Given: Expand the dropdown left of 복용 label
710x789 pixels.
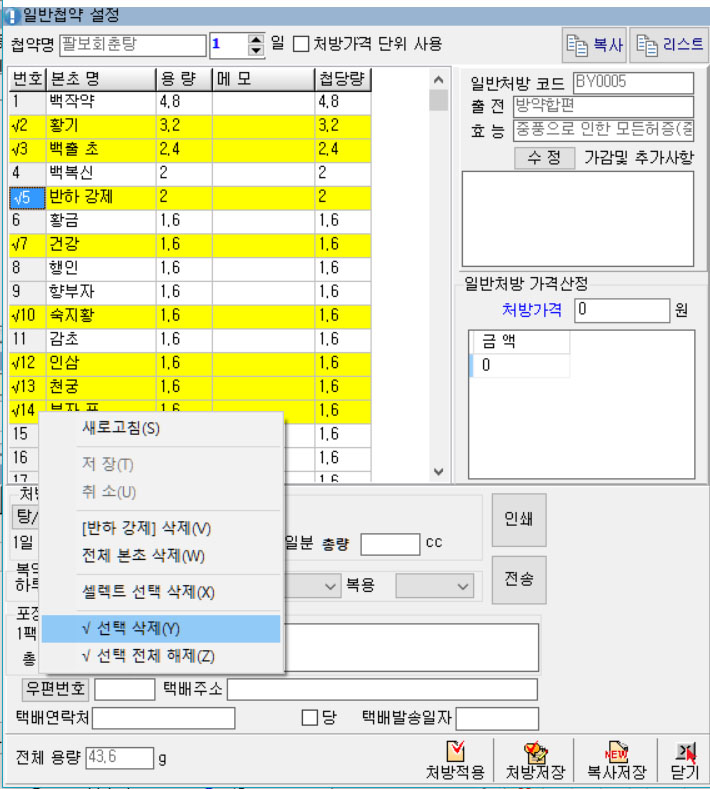Looking at the screenshot, I should [331, 584].
